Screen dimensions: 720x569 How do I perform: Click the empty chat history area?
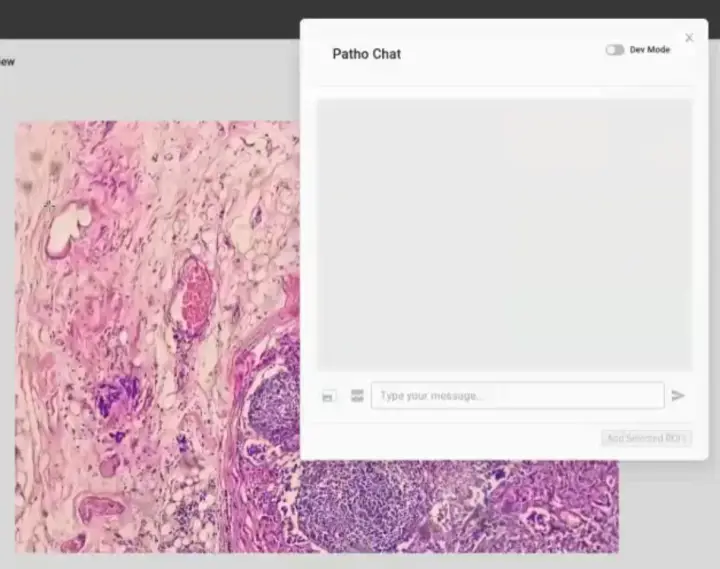504,235
